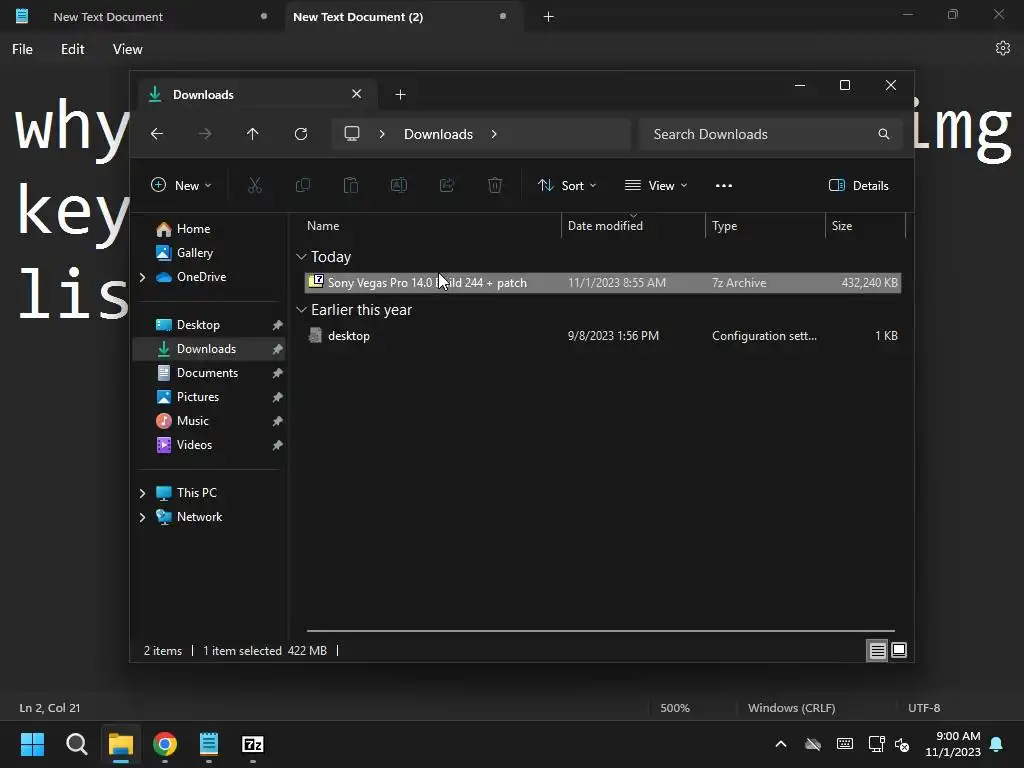Add a new Notepad tab

[549, 16]
